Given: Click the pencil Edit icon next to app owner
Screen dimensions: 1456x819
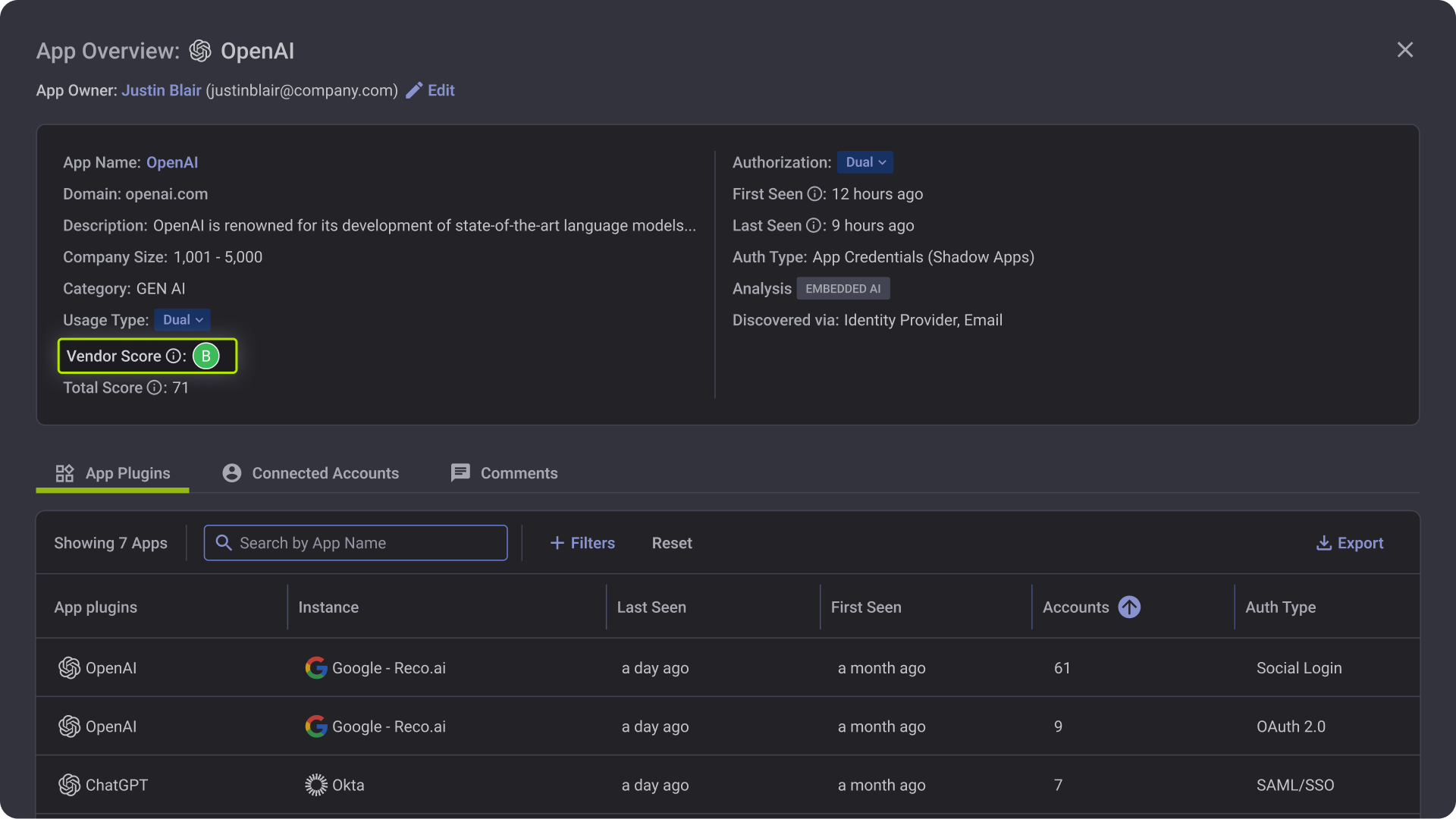Looking at the screenshot, I should [414, 91].
